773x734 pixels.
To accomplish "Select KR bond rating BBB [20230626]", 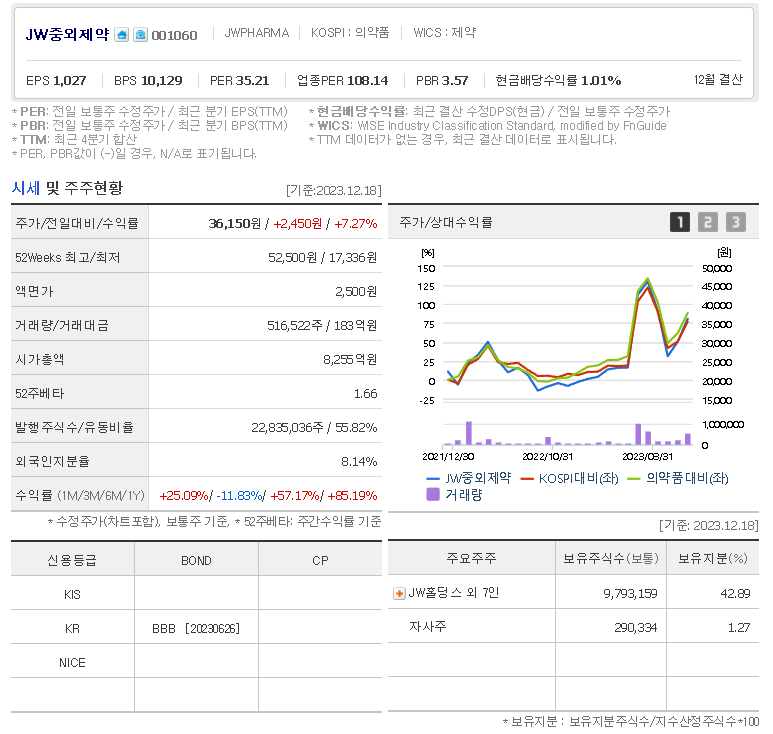I will coord(196,629).
